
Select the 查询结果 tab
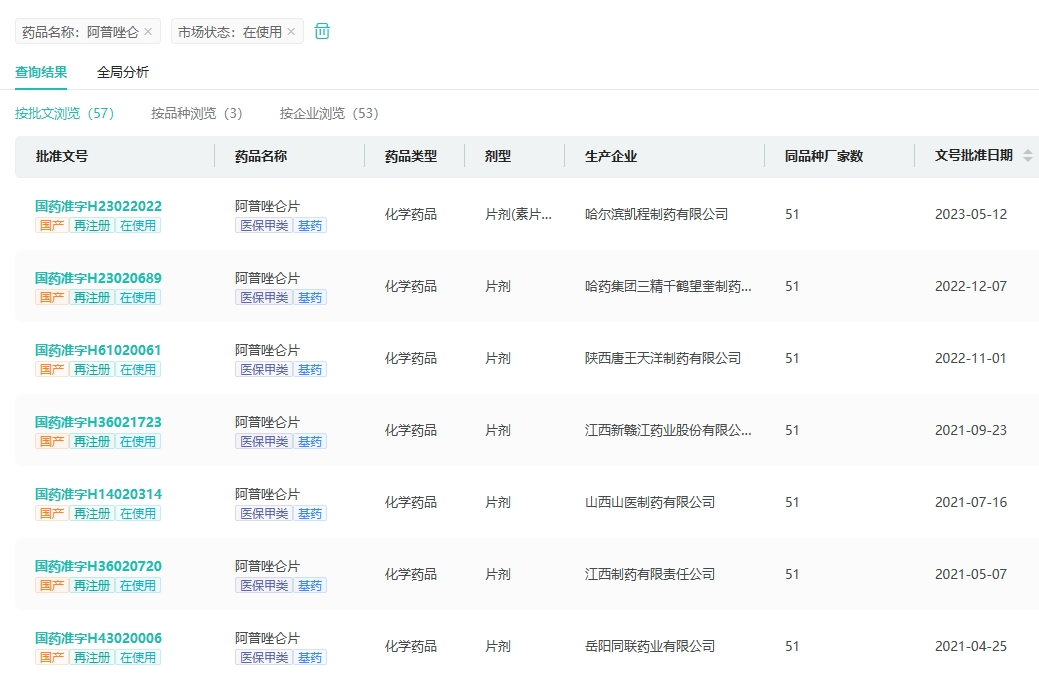click(41, 72)
